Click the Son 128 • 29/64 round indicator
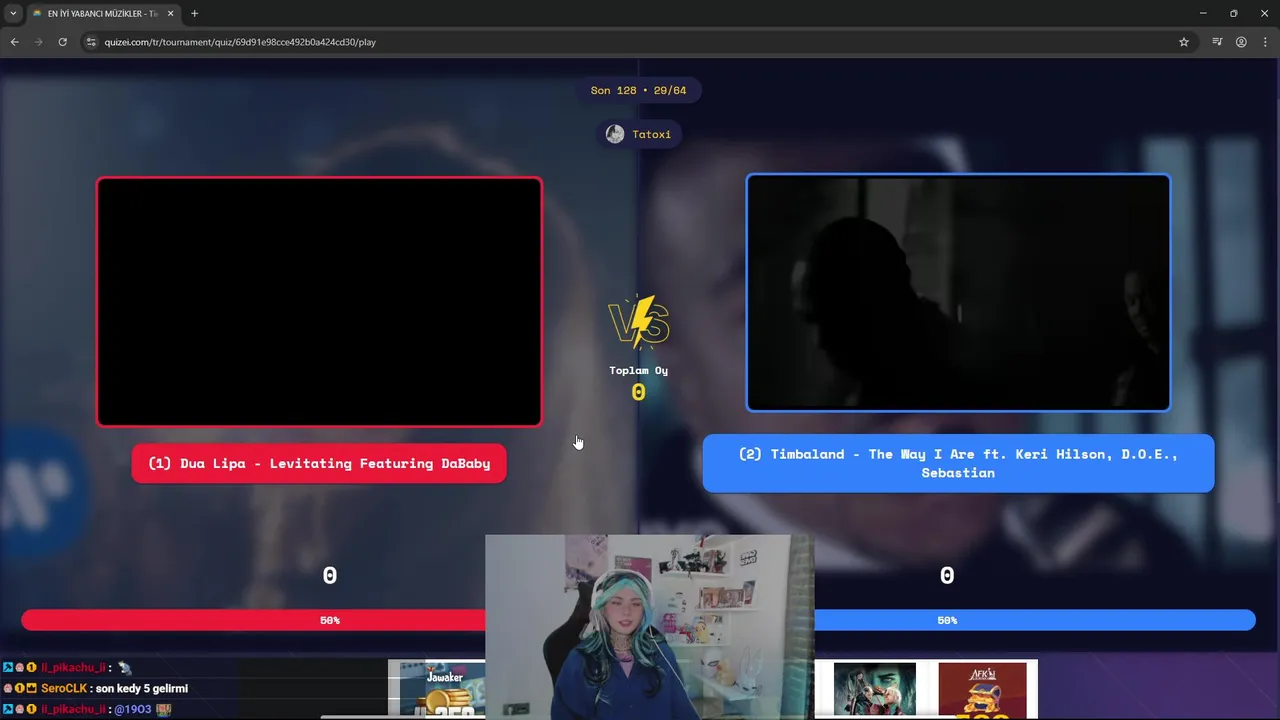This screenshot has height=720, width=1280. 638,90
